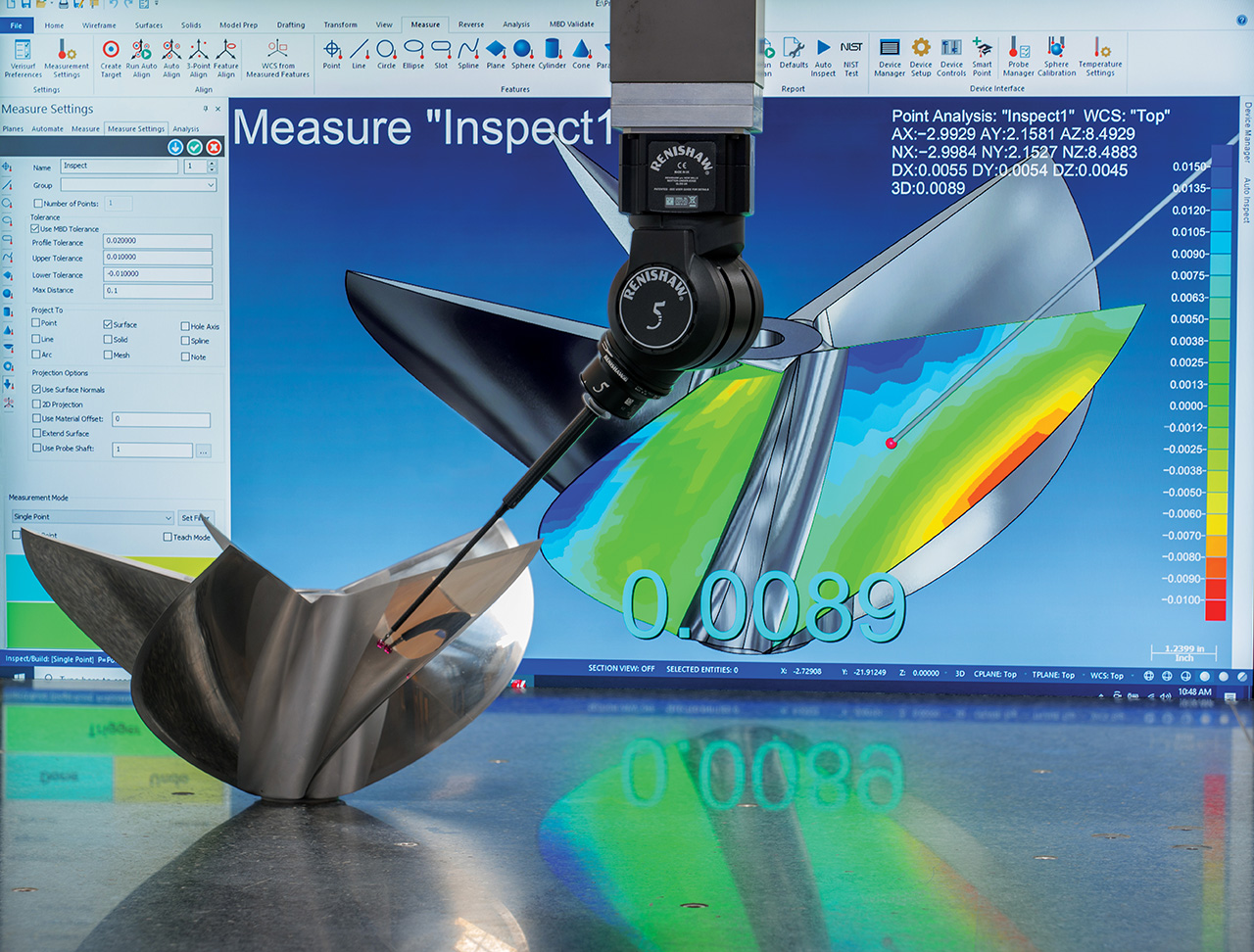
Task: Click the green checkmark accept button
Action: click(x=195, y=147)
